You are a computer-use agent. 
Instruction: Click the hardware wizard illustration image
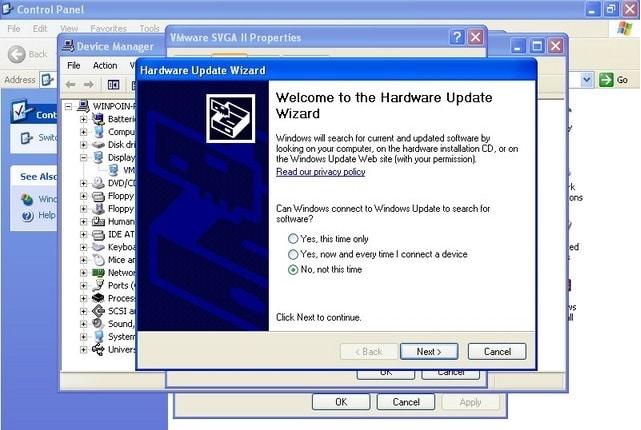point(231,119)
